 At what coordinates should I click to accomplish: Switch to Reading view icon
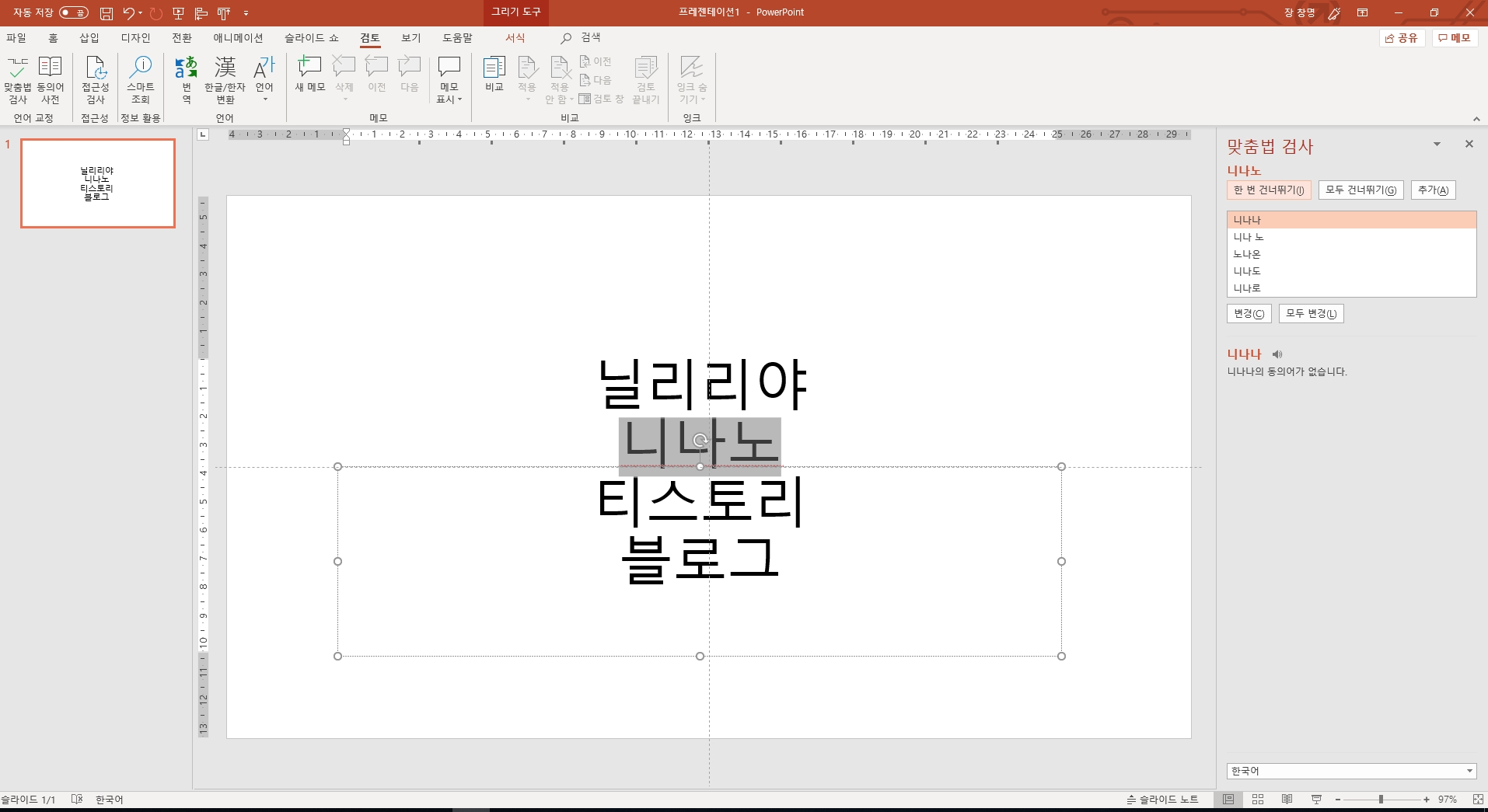click(x=1287, y=800)
